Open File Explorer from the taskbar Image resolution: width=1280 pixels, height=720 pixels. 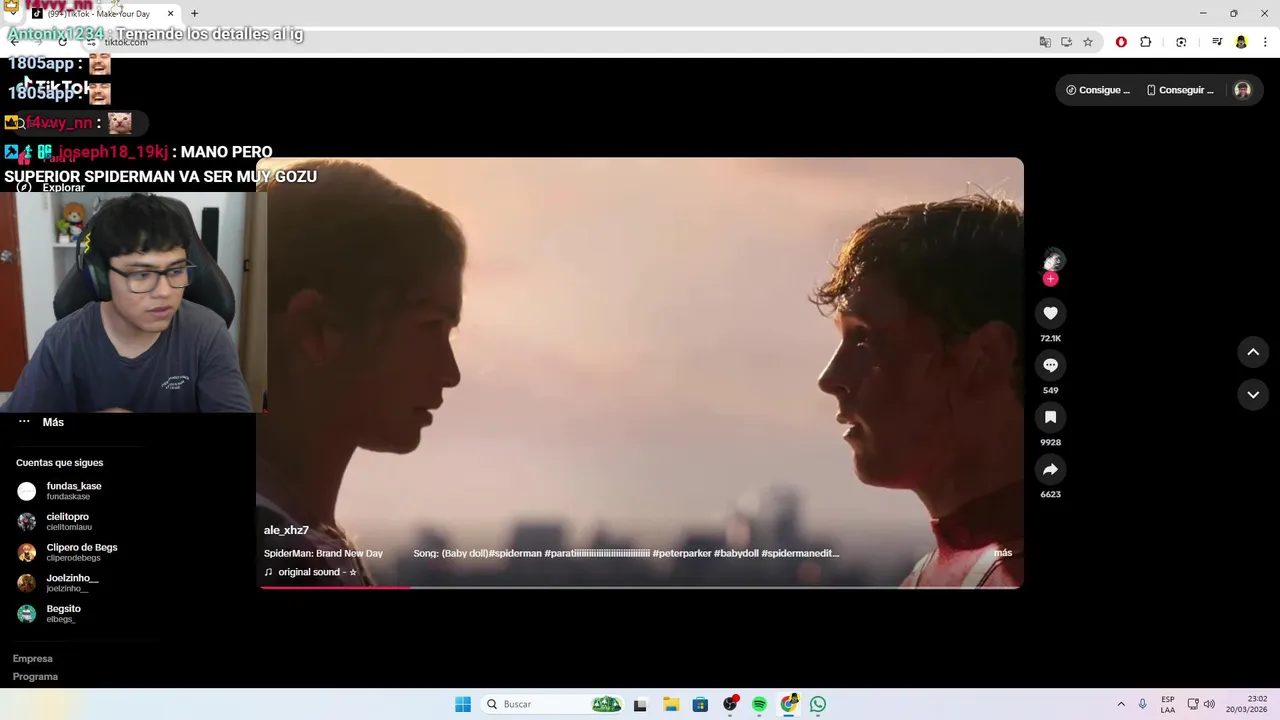[671, 704]
